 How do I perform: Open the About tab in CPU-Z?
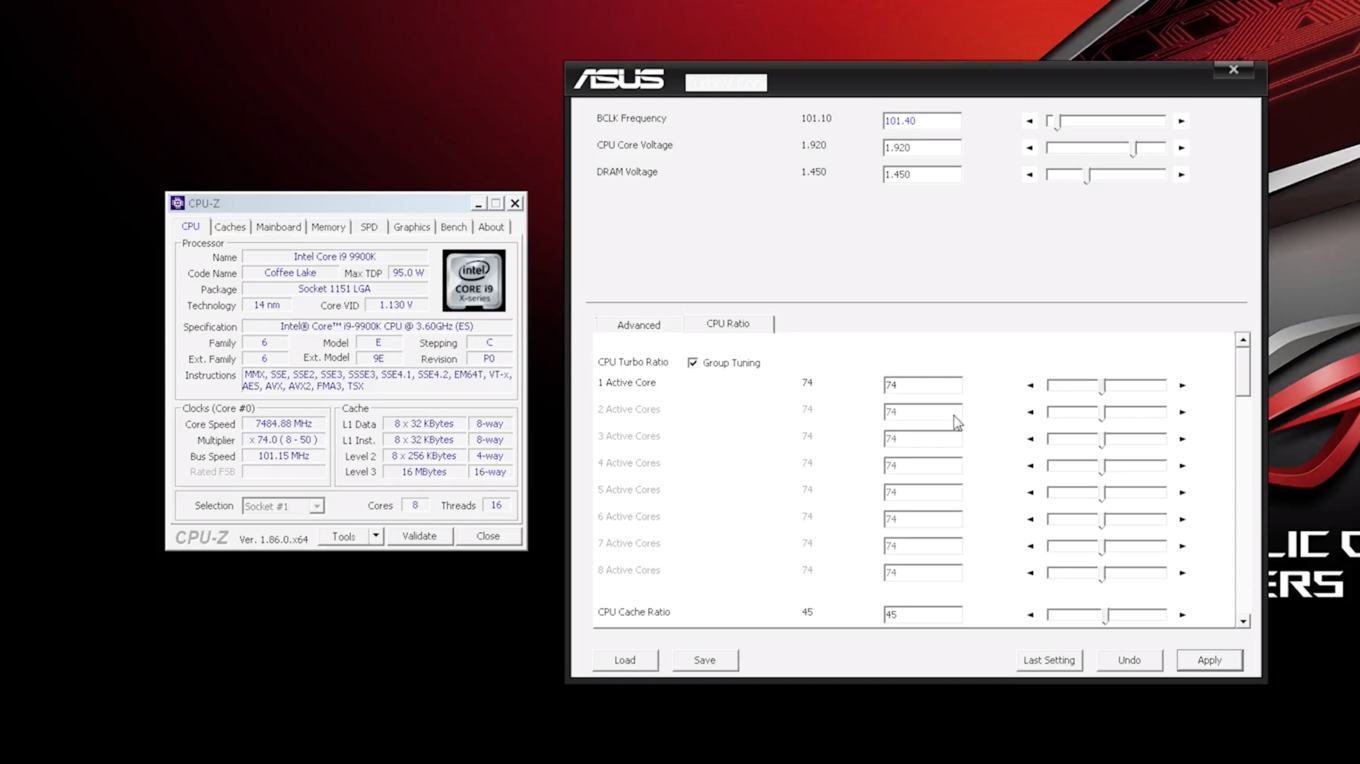point(491,227)
